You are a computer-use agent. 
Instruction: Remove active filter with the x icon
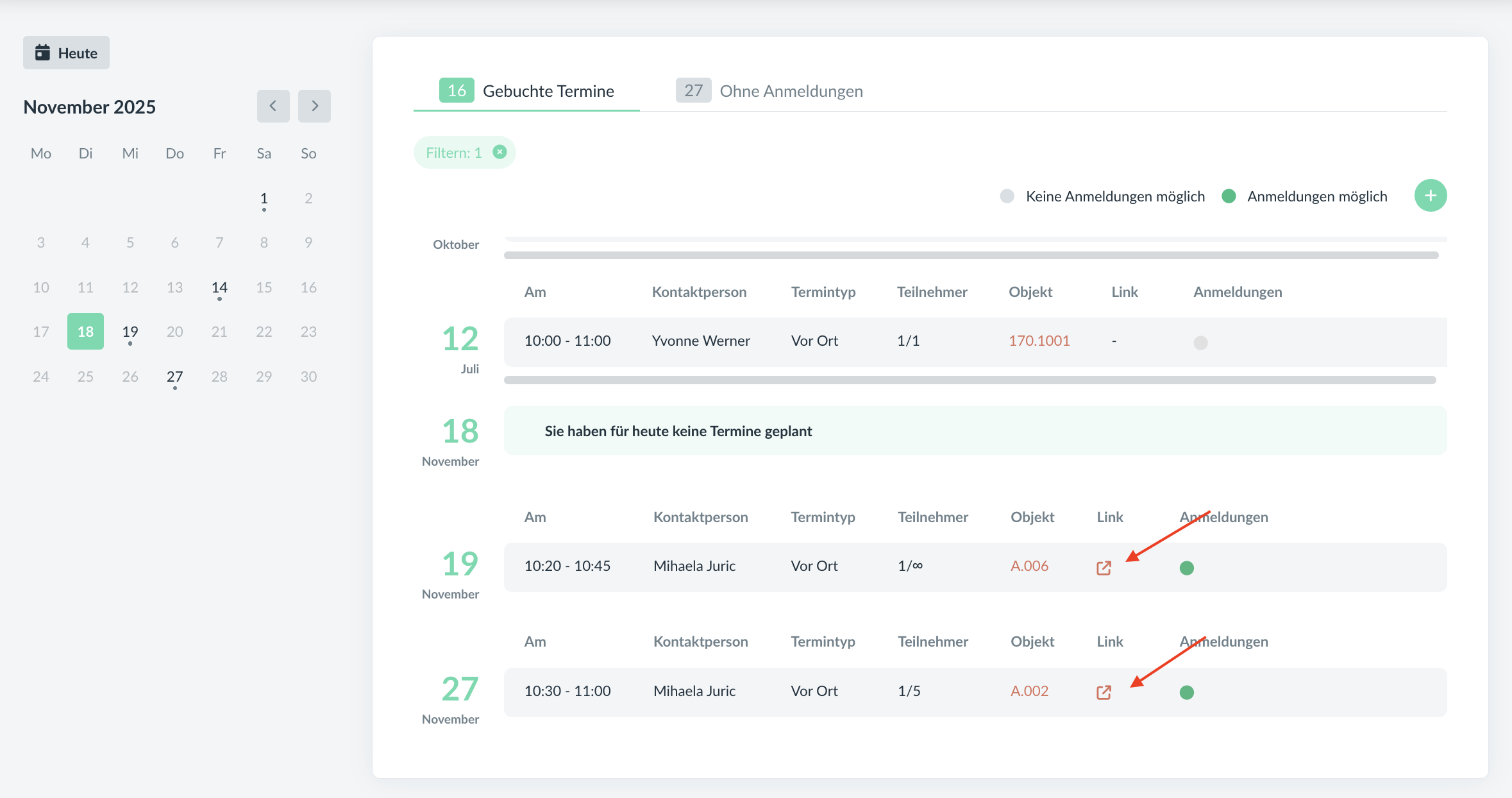500,152
